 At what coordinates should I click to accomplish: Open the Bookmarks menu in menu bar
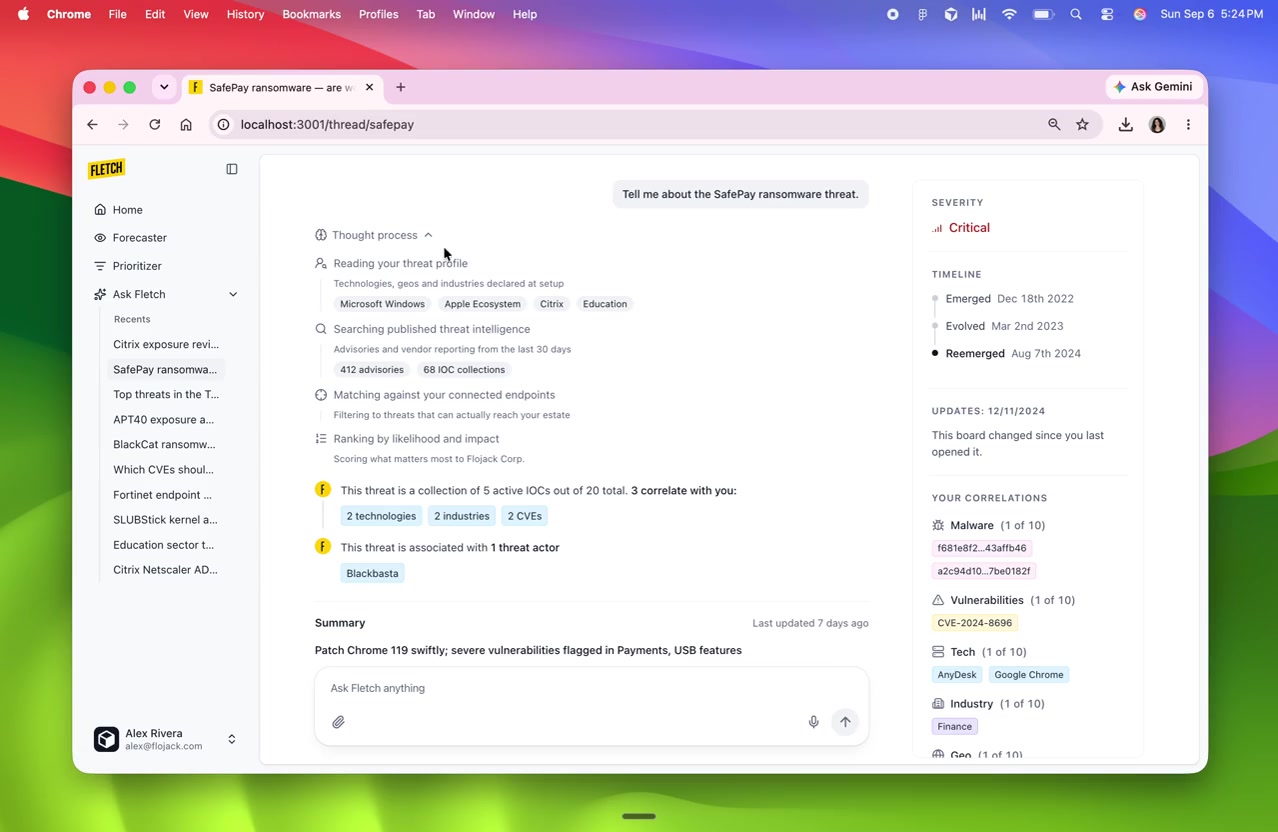click(x=311, y=14)
